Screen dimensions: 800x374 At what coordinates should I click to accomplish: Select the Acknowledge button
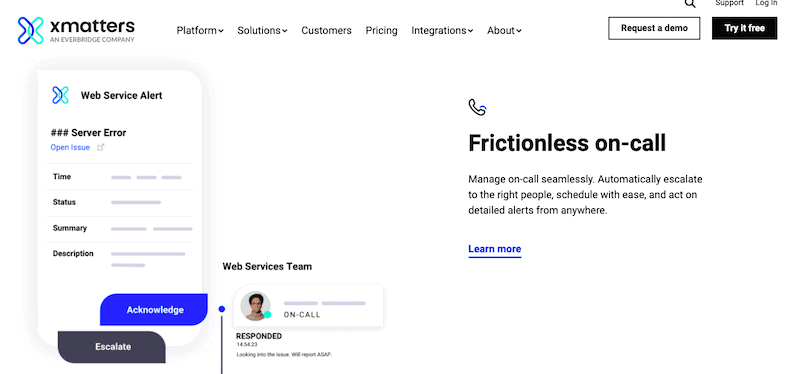(x=154, y=309)
